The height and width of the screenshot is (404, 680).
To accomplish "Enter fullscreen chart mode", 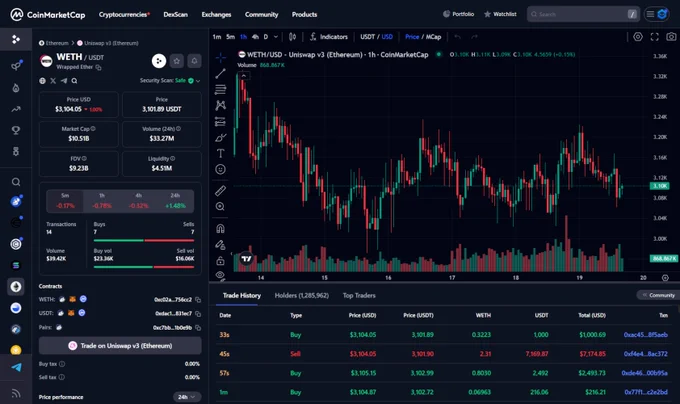I will pyautogui.click(x=654, y=37).
